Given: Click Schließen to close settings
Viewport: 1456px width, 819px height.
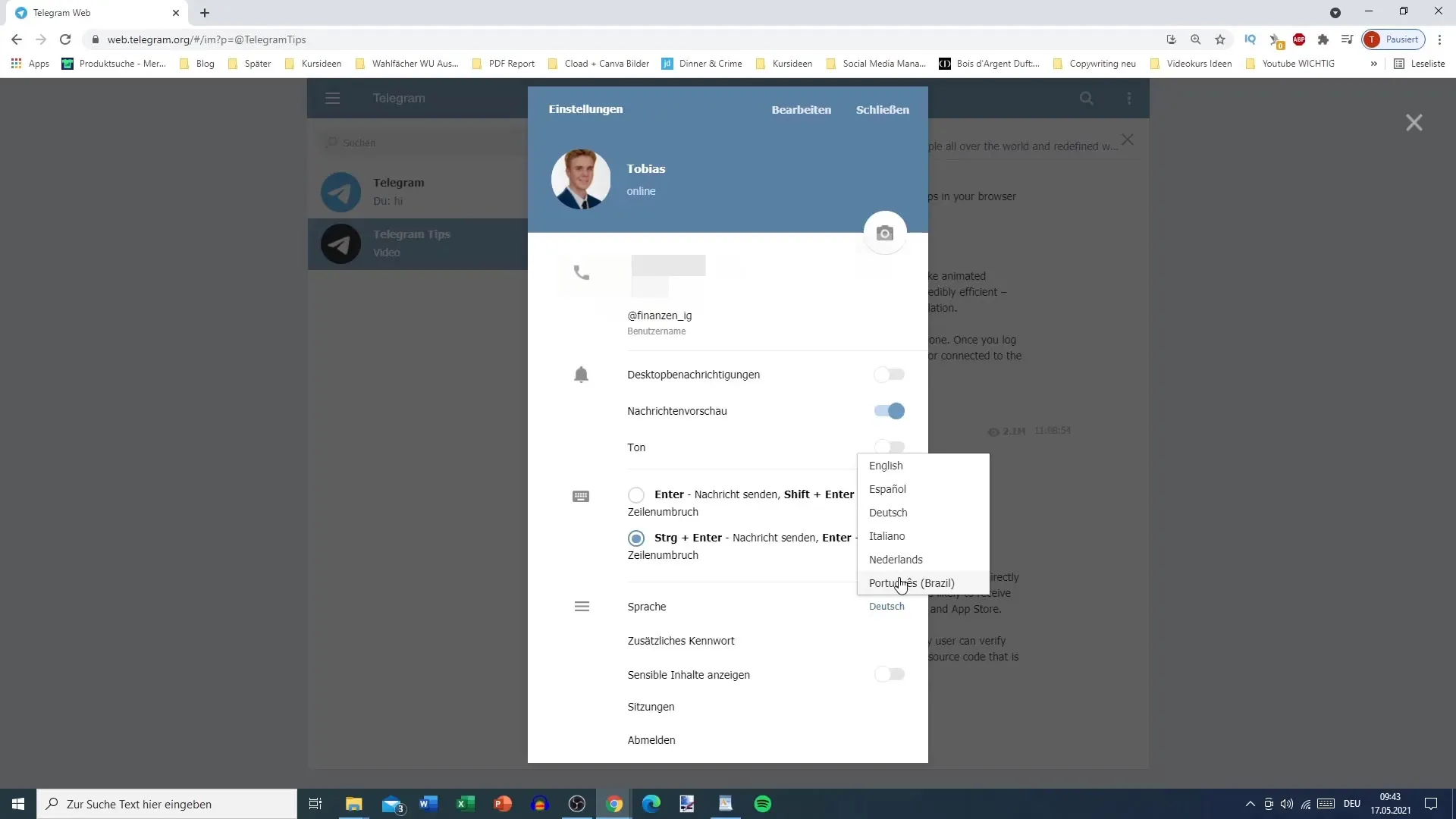Looking at the screenshot, I should tap(882, 110).
